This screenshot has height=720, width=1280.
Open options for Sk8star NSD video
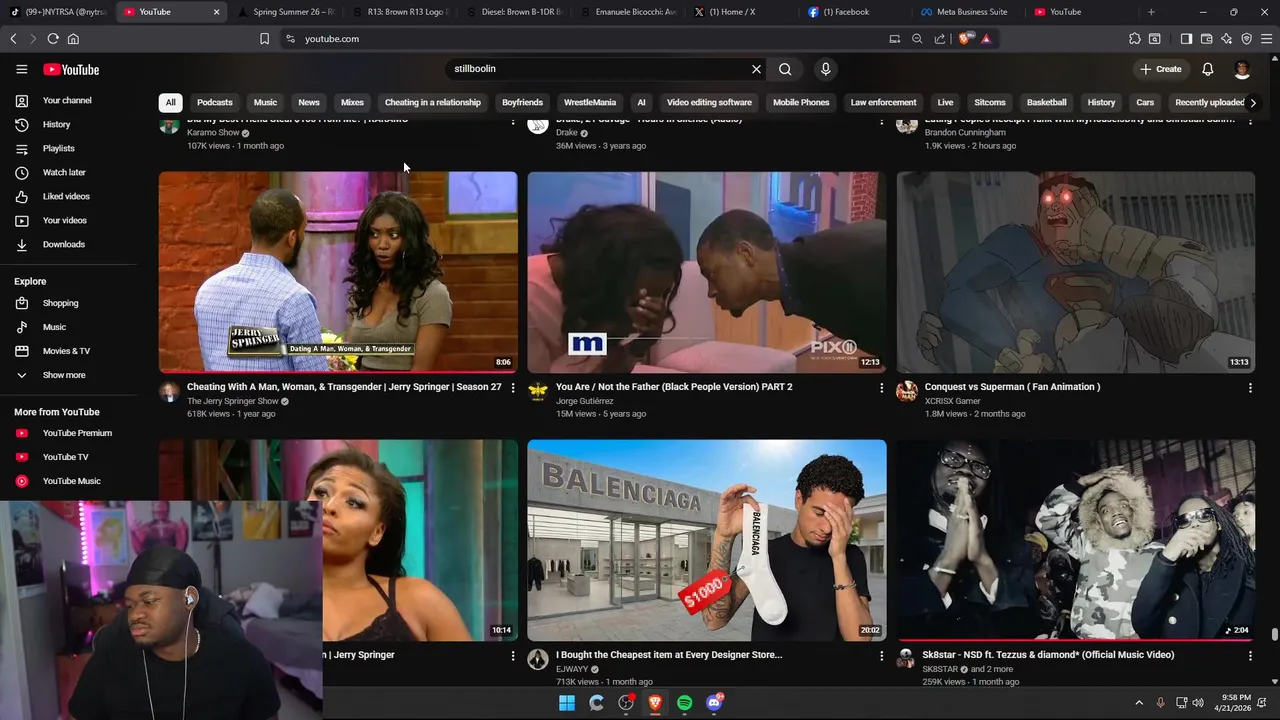tap(1250, 655)
